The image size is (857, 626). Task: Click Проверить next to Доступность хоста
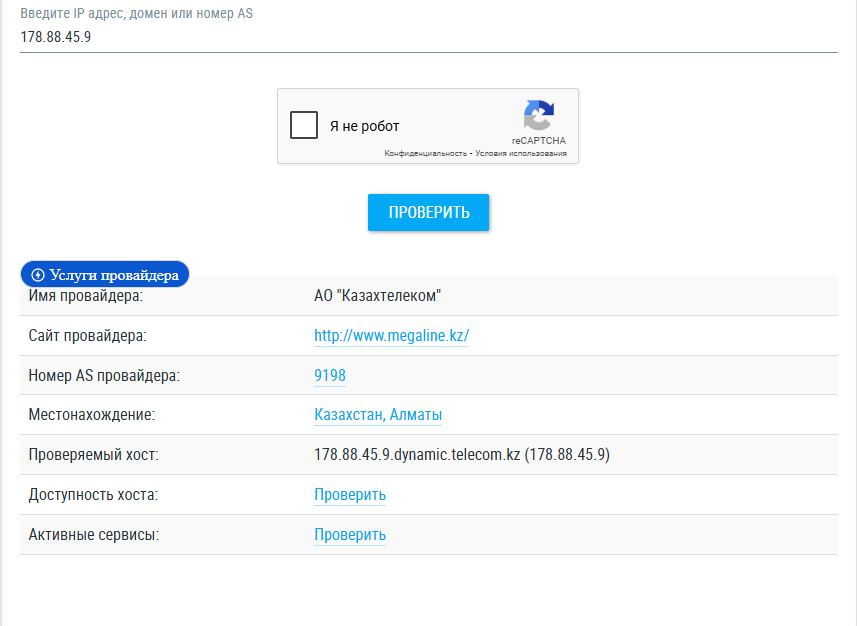[350, 495]
